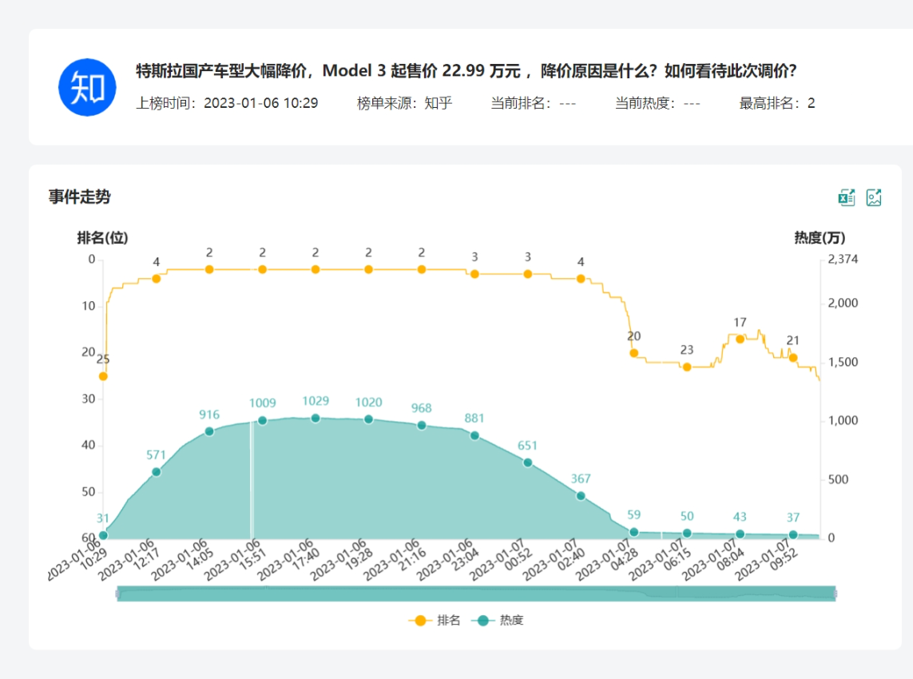Viewport: 913px width, 679px height.
Task: Click the left handle of zoom slider
Action: pos(118,594)
